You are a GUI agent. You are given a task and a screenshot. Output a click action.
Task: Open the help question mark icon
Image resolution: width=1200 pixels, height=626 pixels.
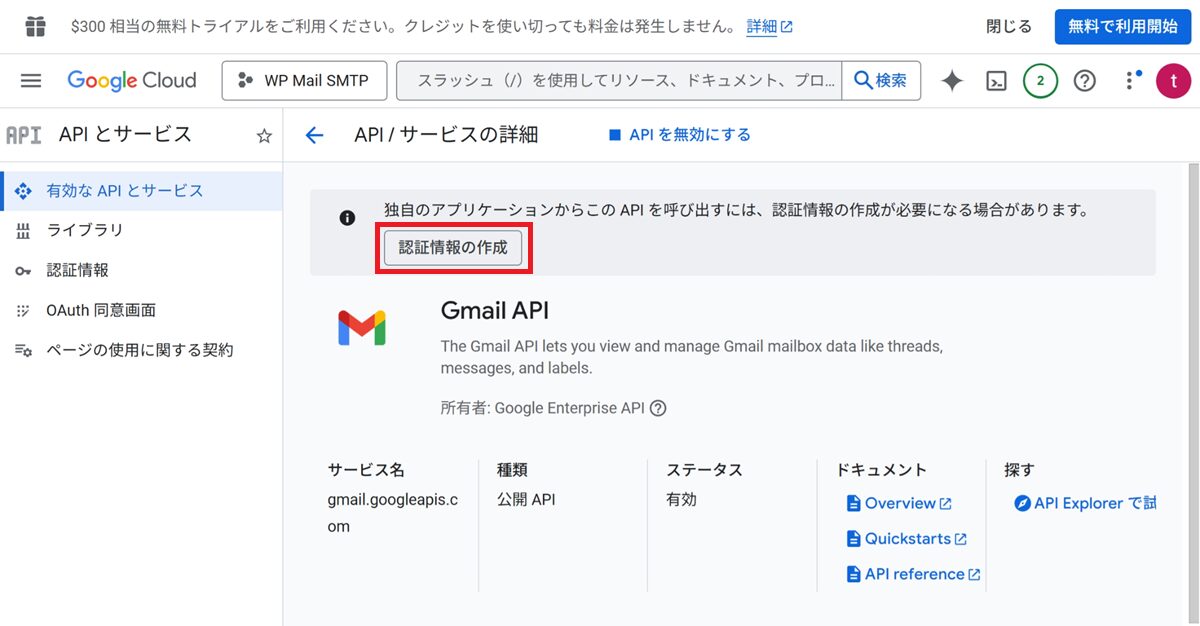1085,81
